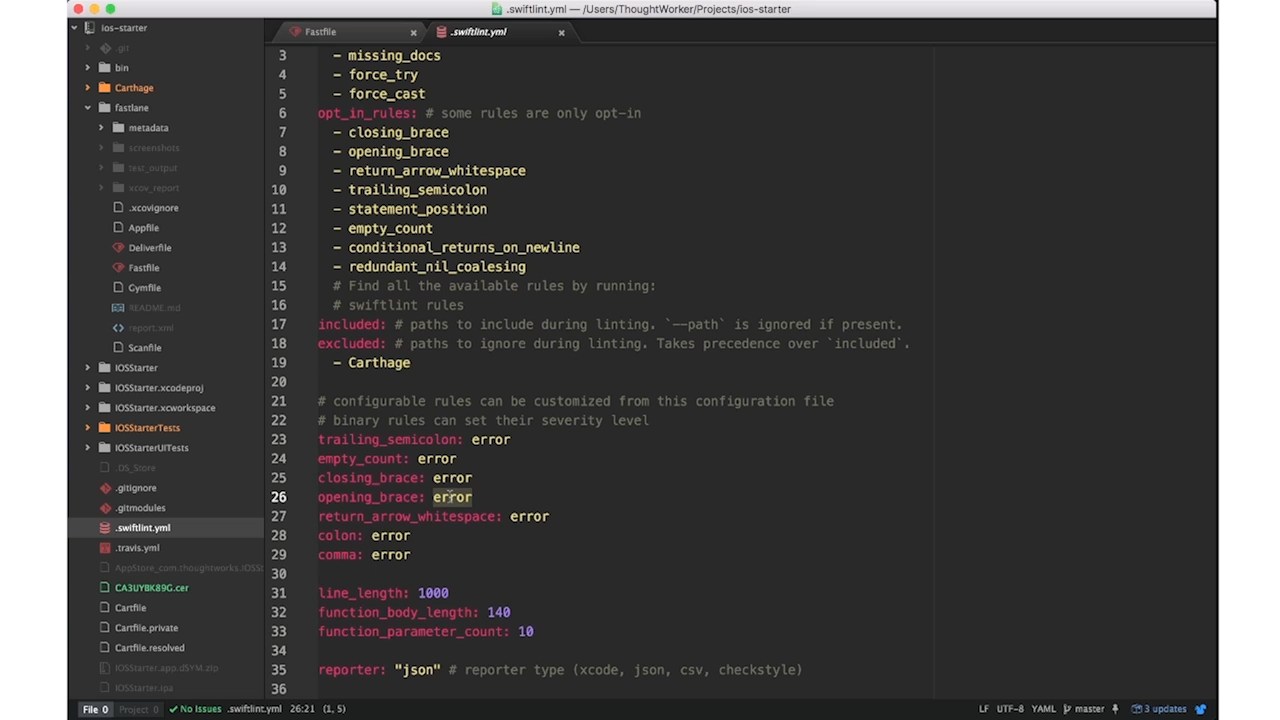This screenshot has height=720, width=1280.
Task: Click the Carthage entry under excluded
Action: coord(379,363)
